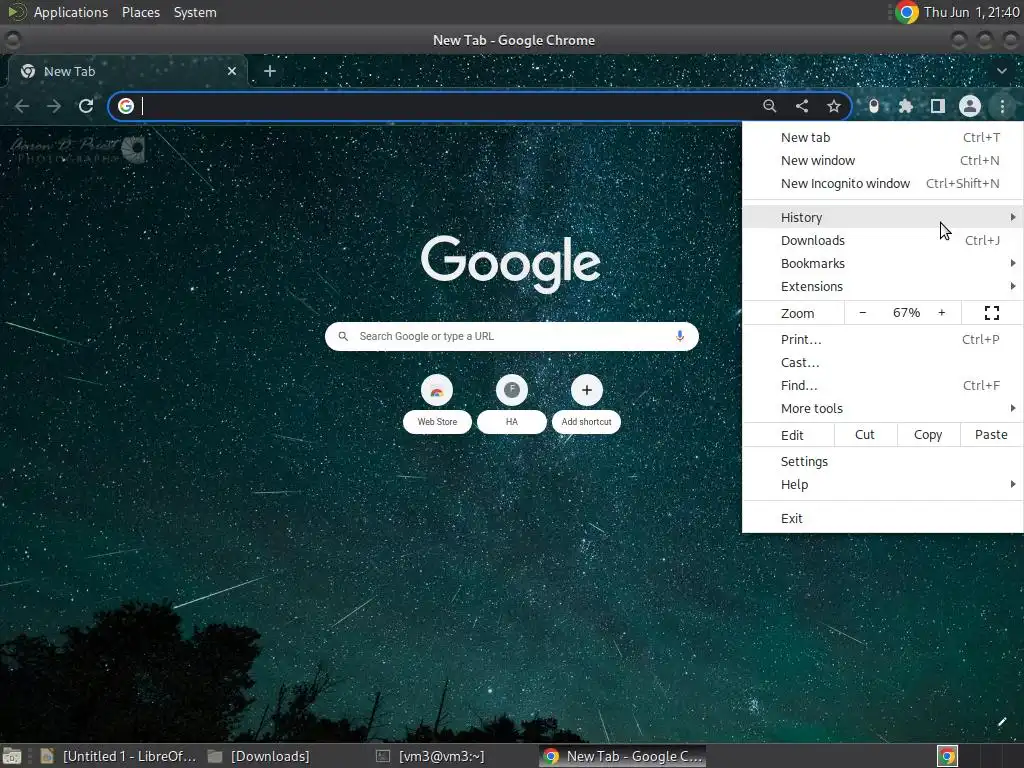
Task: Click the Paste button in Edit row
Action: [x=991, y=434]
